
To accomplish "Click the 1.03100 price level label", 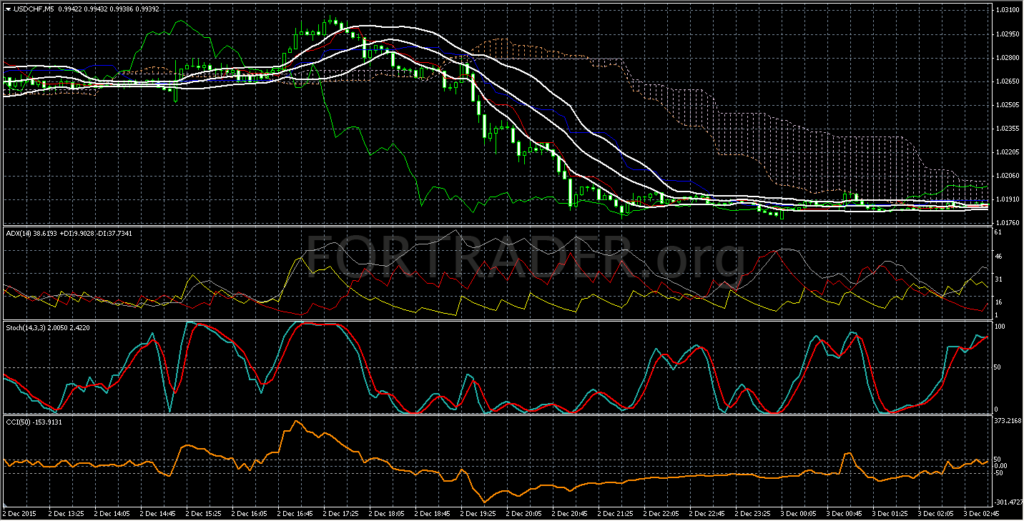I will click(x=1006, y=10).
